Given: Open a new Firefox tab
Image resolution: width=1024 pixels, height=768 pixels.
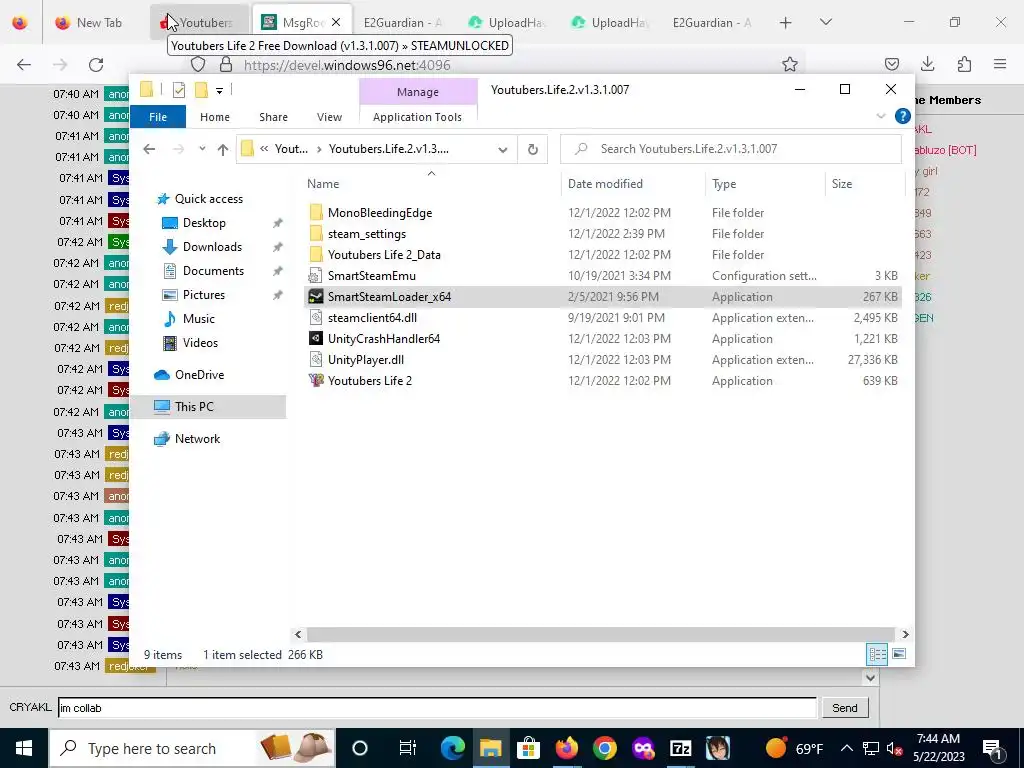Looking at the screenshot, I should click(x=786, y=22).
